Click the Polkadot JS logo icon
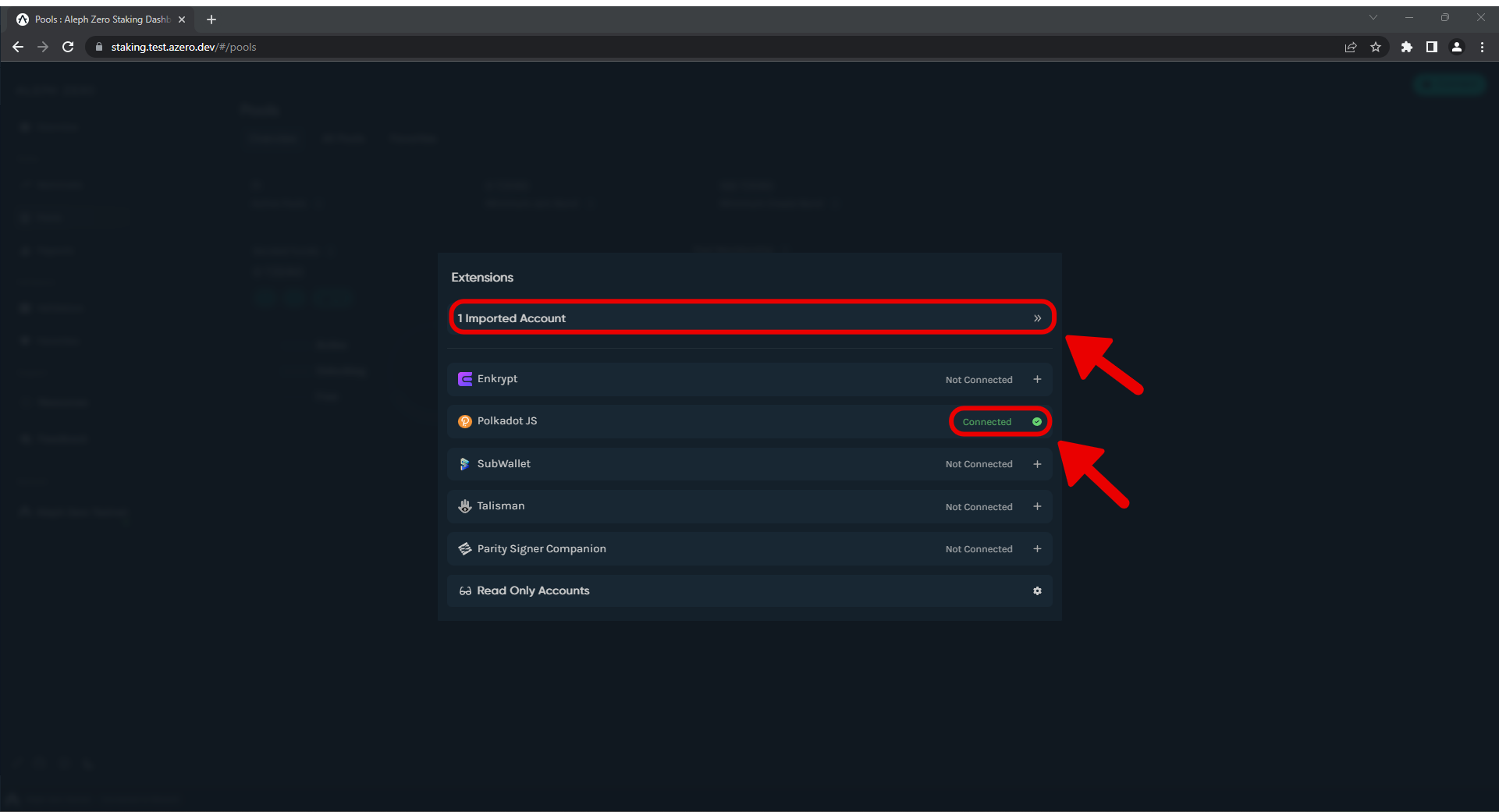Screen dimensions: 1499x812 [x=465, y=421]
